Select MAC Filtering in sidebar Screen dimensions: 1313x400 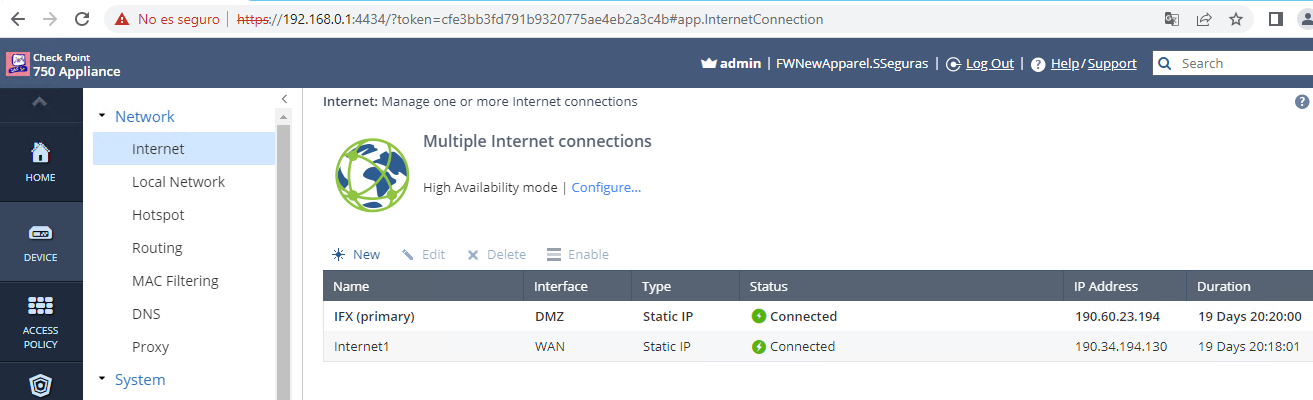175,281
